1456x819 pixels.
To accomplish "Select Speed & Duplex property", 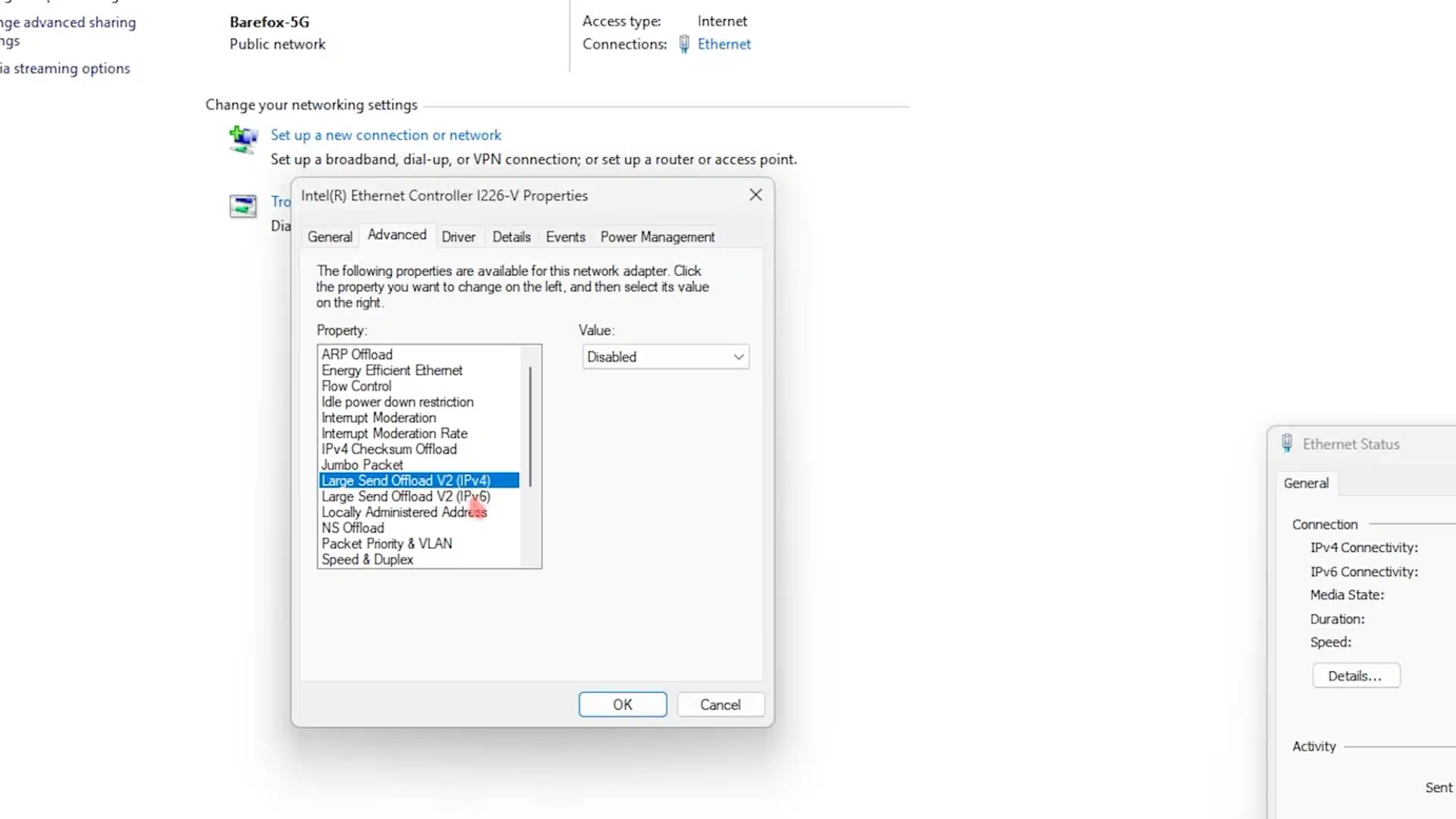I will point(419,560).
